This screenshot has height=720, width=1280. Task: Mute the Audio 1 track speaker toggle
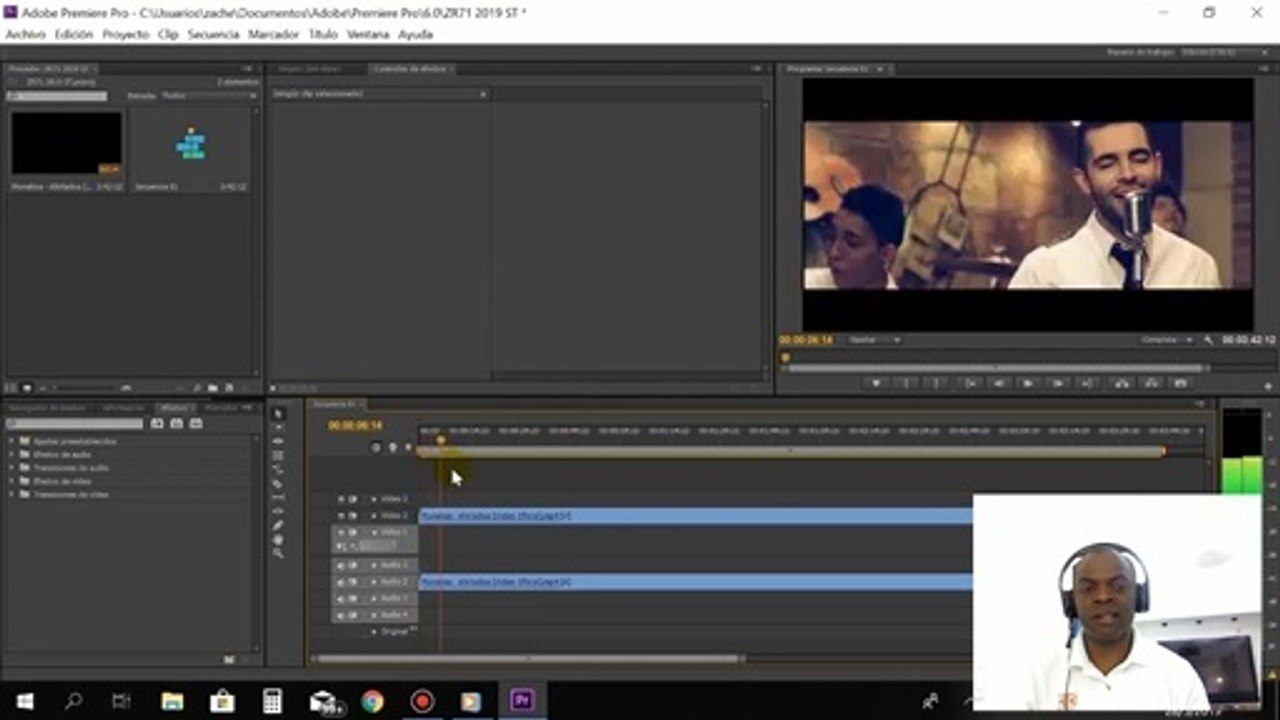click(x=340, y=565)
